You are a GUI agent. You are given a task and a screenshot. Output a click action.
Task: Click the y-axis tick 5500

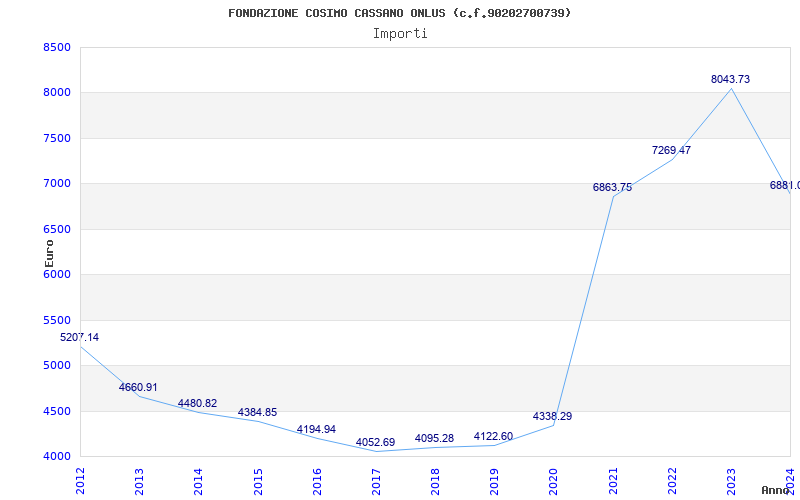click(57, 320)
